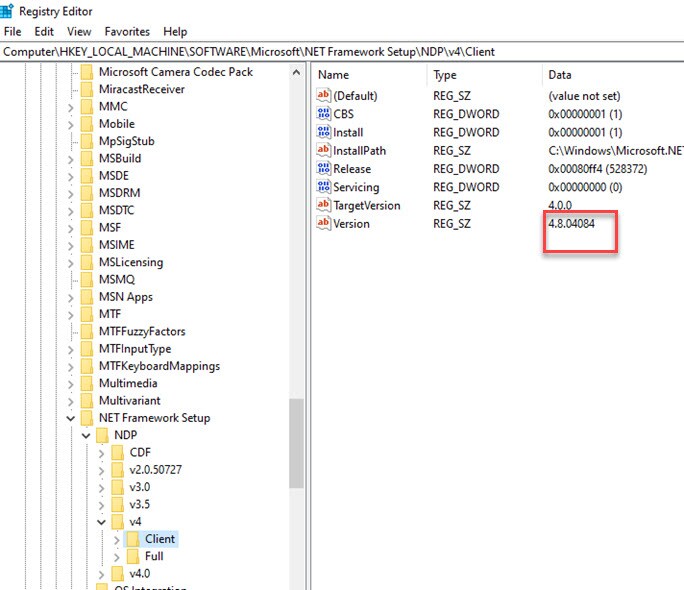This screenshot has height=590, width=684.
Task: Open the Edit menu
Action: 44,32
